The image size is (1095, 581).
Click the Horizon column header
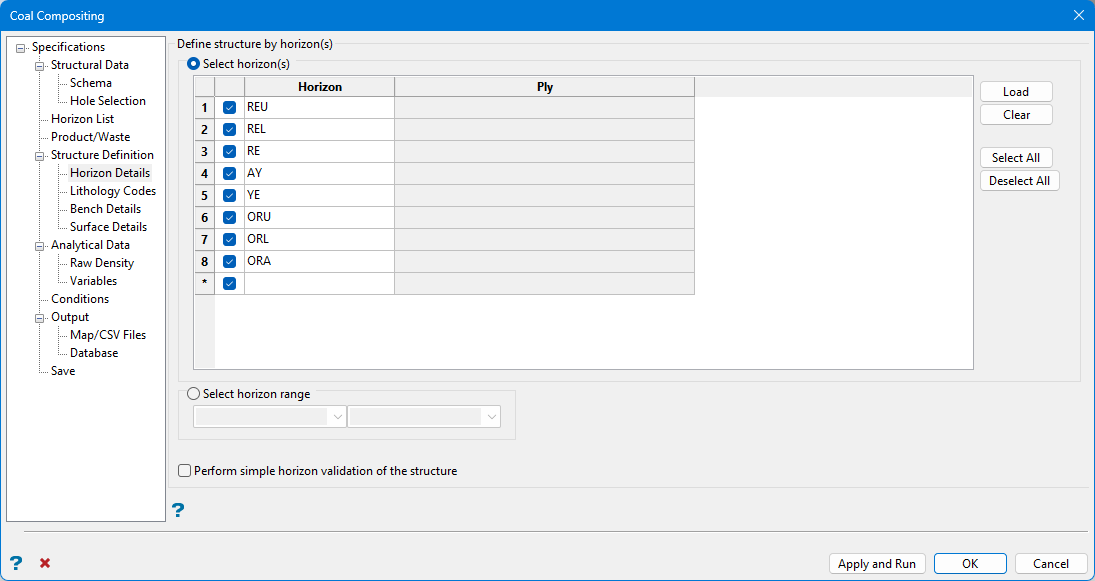tap(320, 87)
